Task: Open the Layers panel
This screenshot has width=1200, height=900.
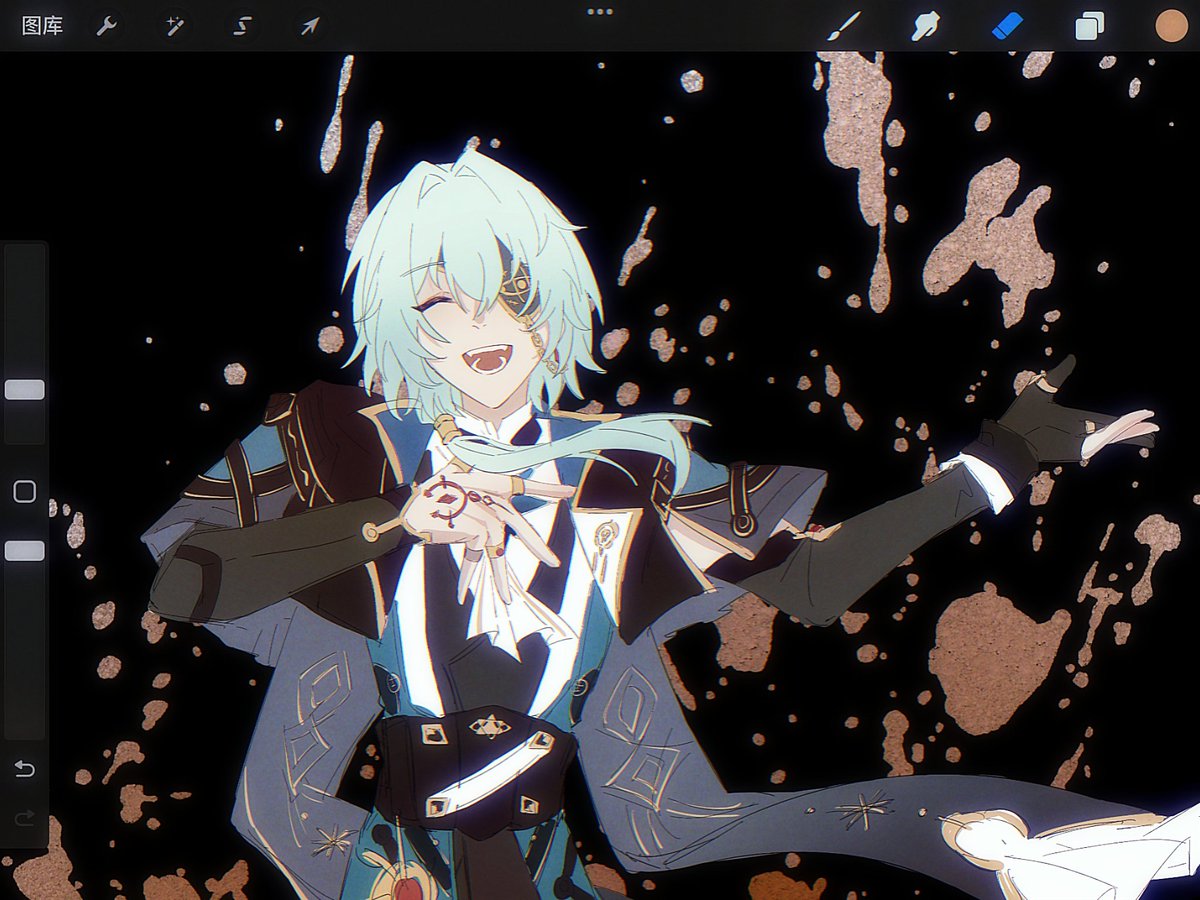Action: (x=1089, y=26)
